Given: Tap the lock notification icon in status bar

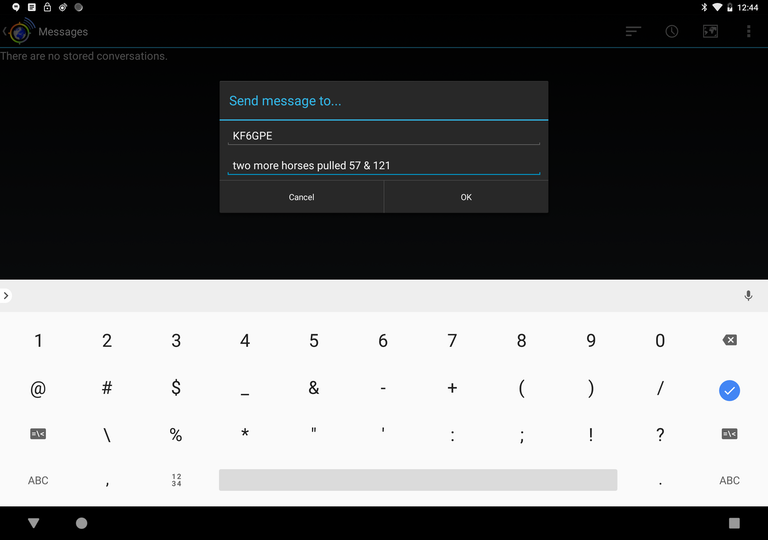Looking at the screenshot, I should [47, 7].
